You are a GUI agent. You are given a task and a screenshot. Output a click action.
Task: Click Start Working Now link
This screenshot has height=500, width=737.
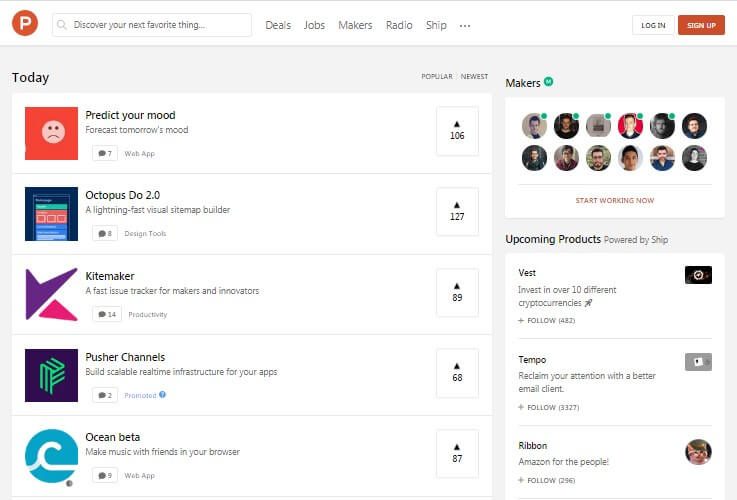point(615,200)
